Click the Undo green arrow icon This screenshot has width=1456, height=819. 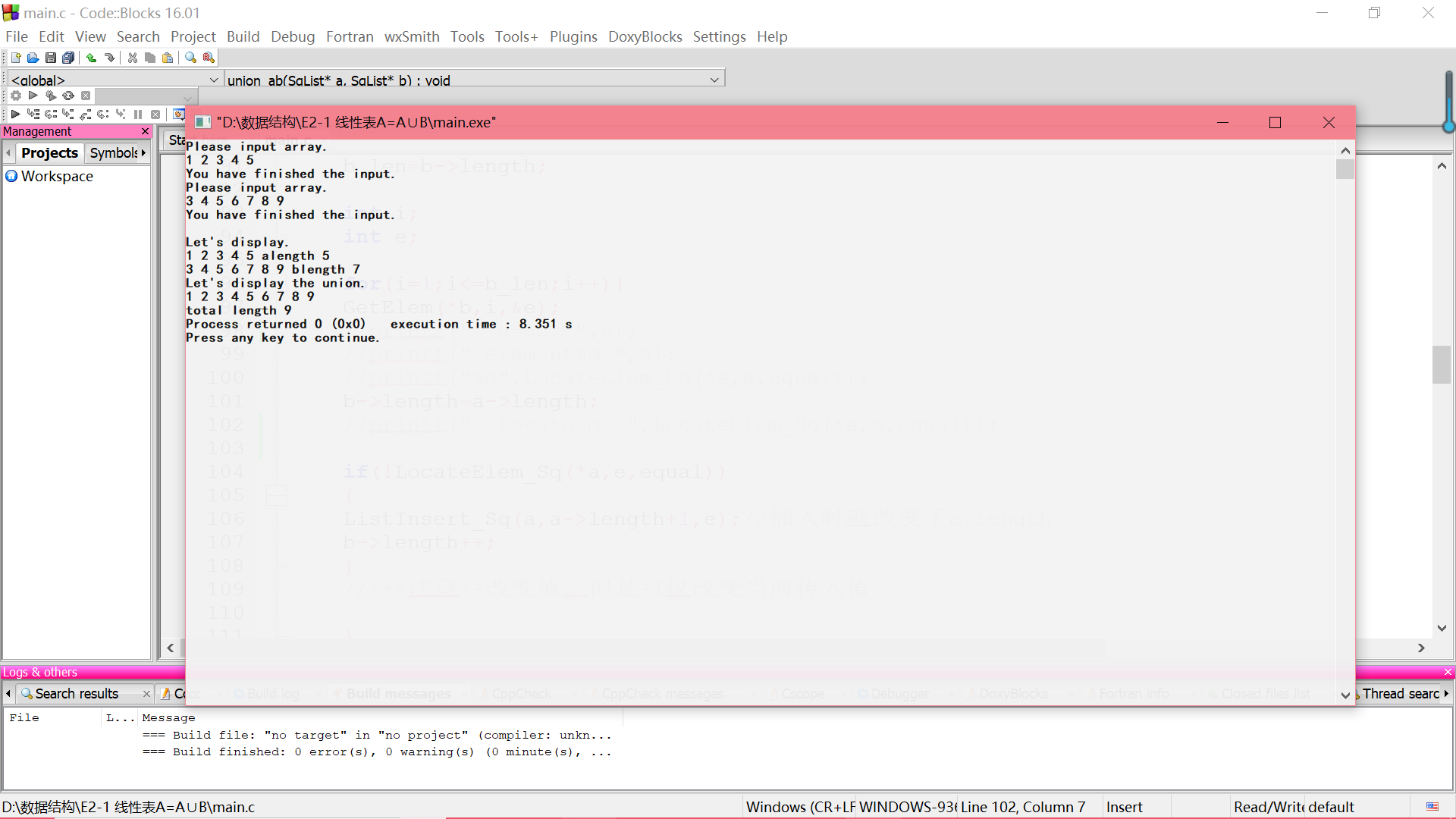coord(91,58)
